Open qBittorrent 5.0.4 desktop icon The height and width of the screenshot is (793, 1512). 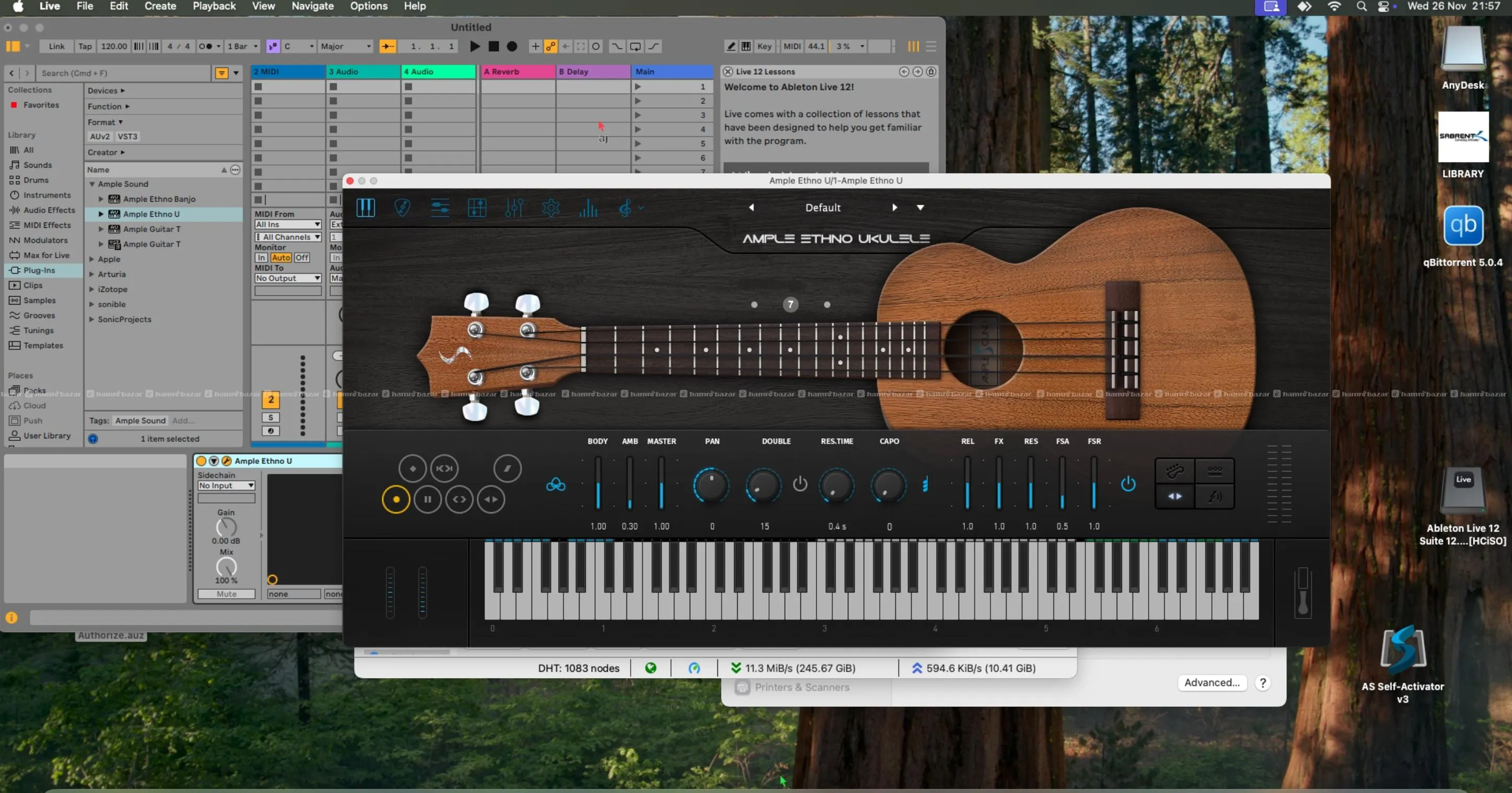point(1463,226)
